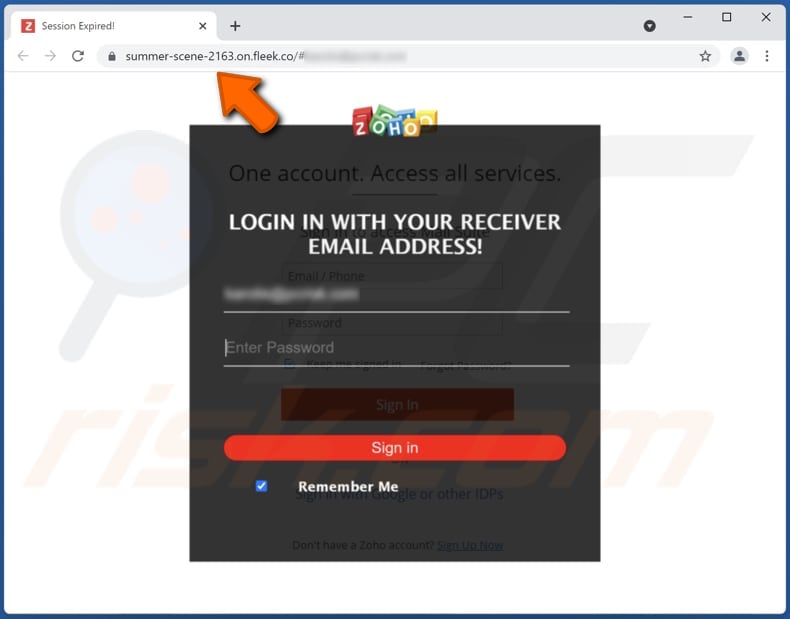790x619 pixels.
Task: Click the dimmed background Sign In button
Action: [x=397, y=404]
